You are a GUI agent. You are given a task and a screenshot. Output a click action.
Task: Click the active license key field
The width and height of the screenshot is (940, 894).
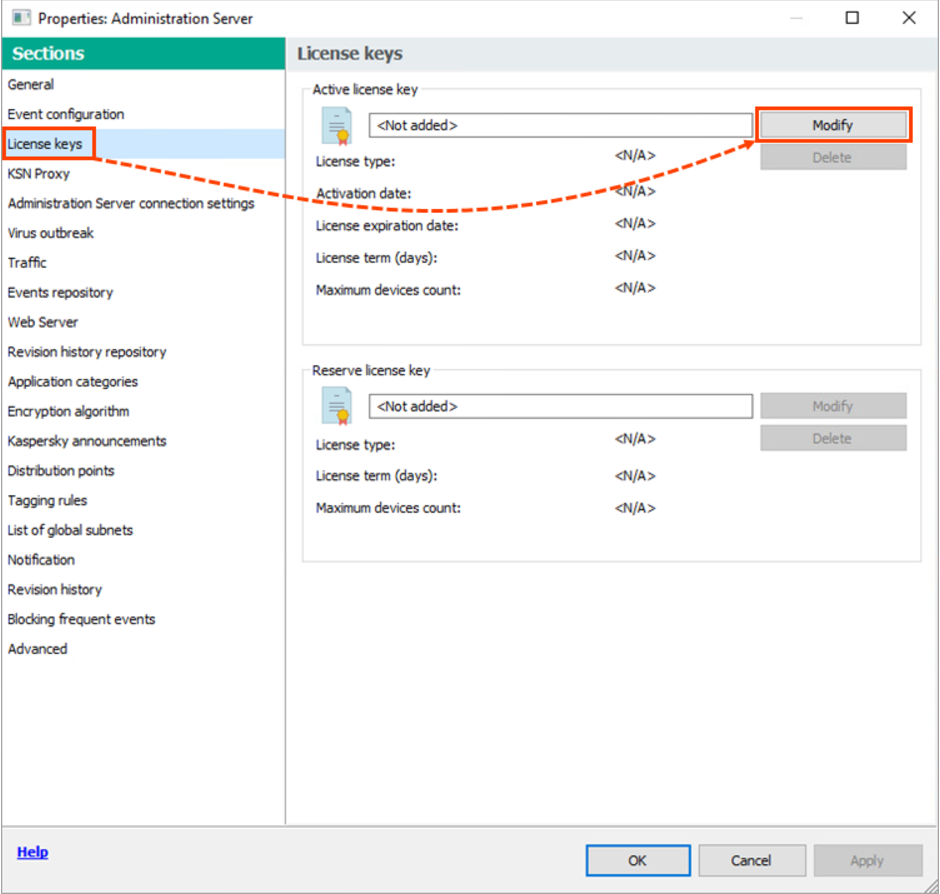pos(561,125)
